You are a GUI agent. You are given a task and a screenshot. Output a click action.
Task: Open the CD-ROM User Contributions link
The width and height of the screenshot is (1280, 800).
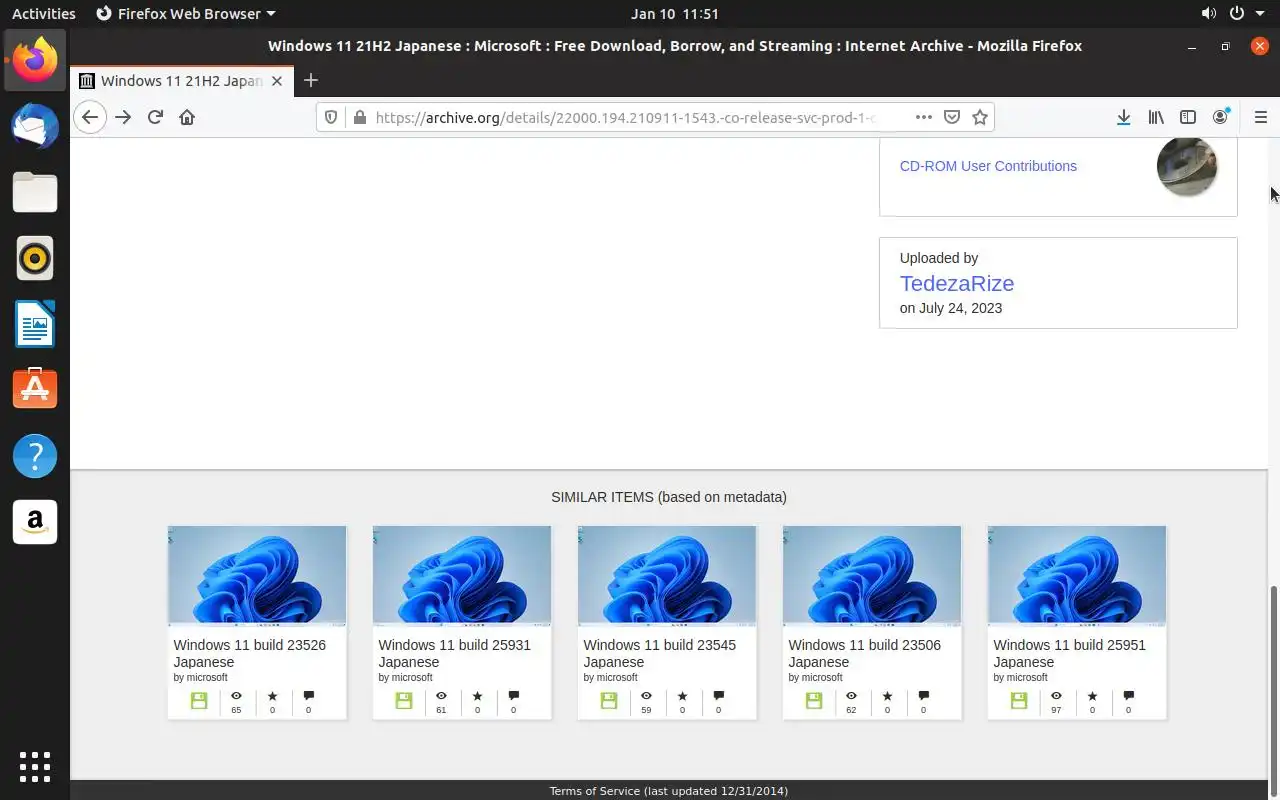pos(988,166)
